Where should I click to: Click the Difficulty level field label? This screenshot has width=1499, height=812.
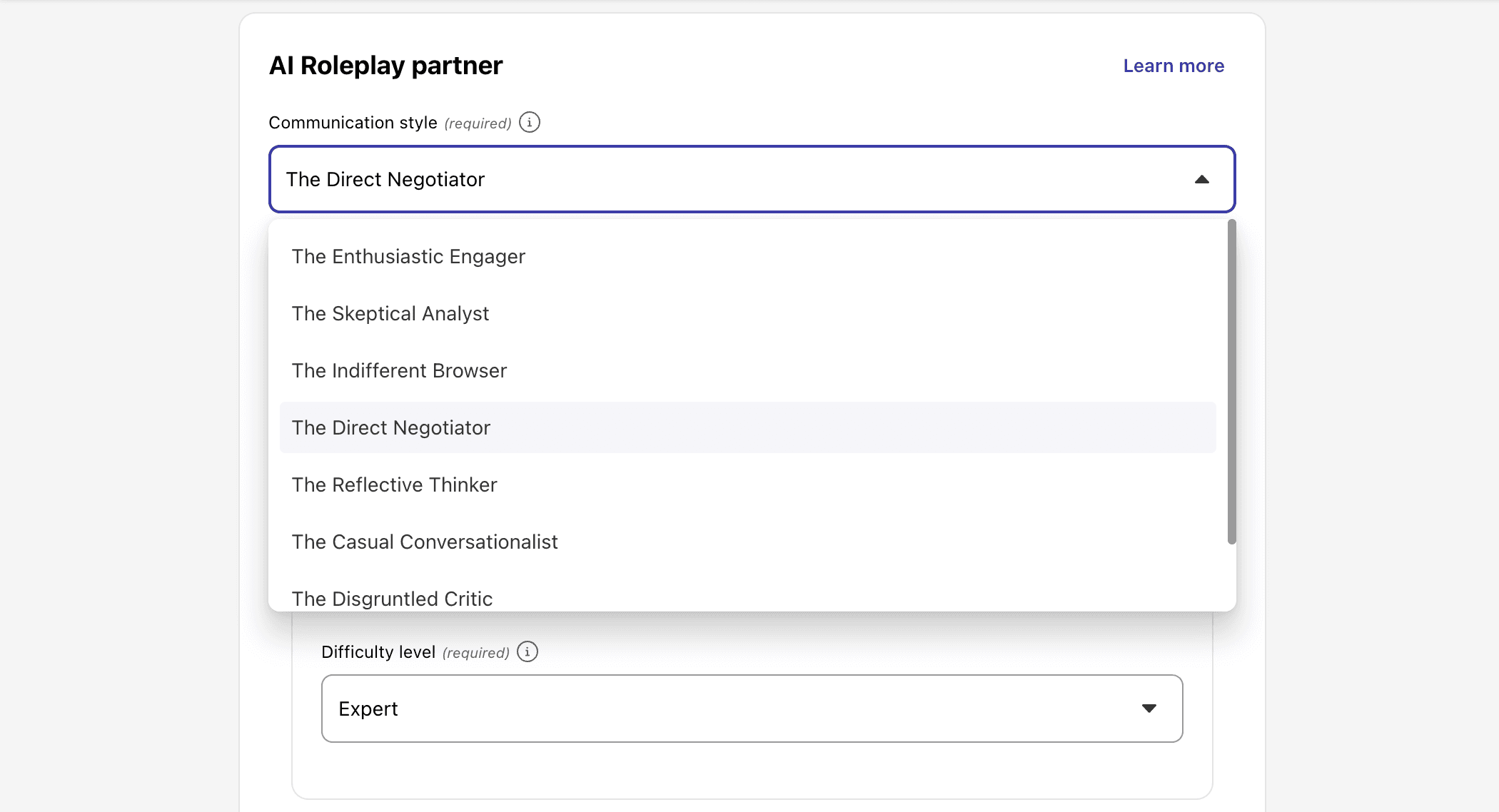coord(378,652)
